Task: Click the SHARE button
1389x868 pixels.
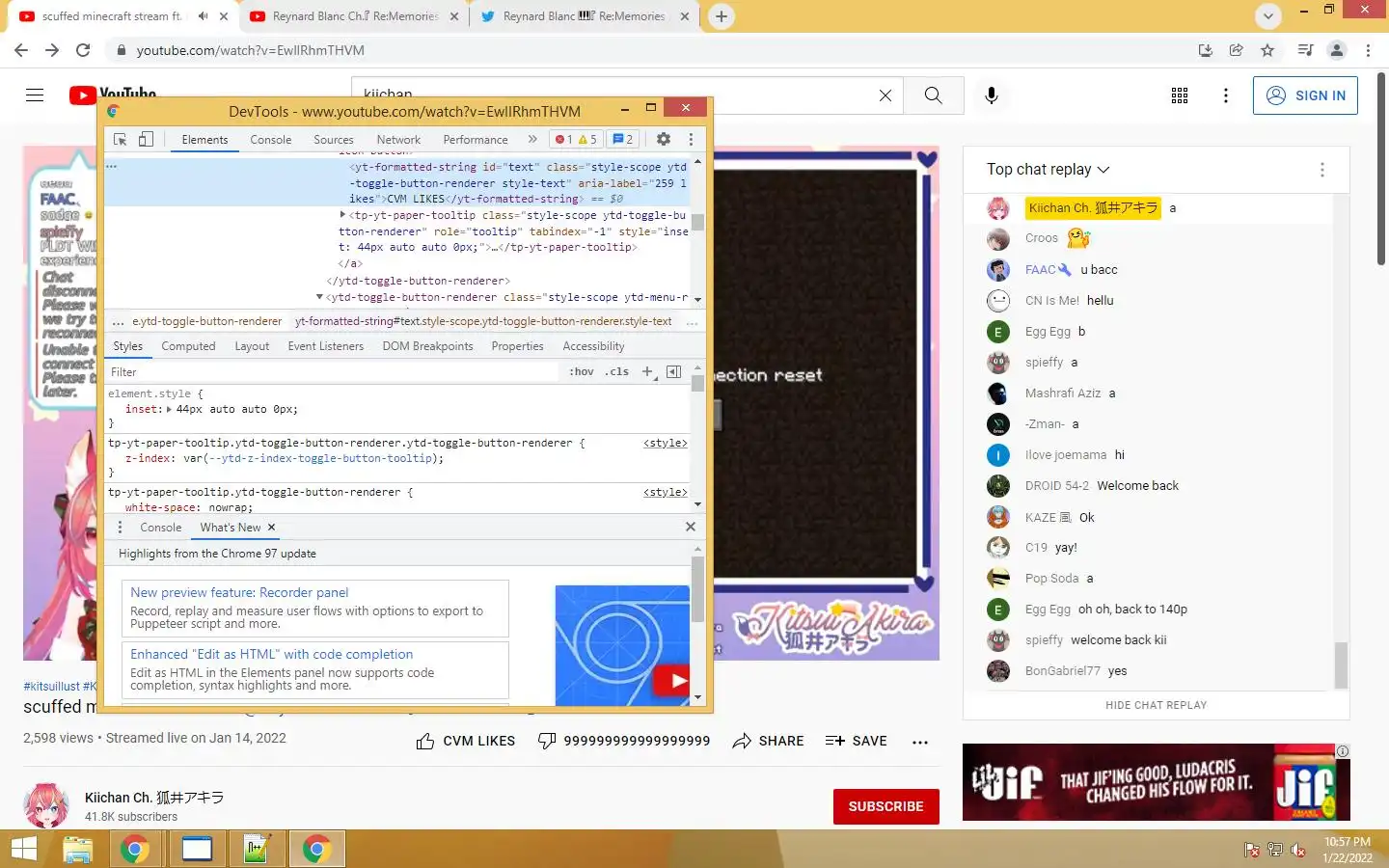Action: 768,741
